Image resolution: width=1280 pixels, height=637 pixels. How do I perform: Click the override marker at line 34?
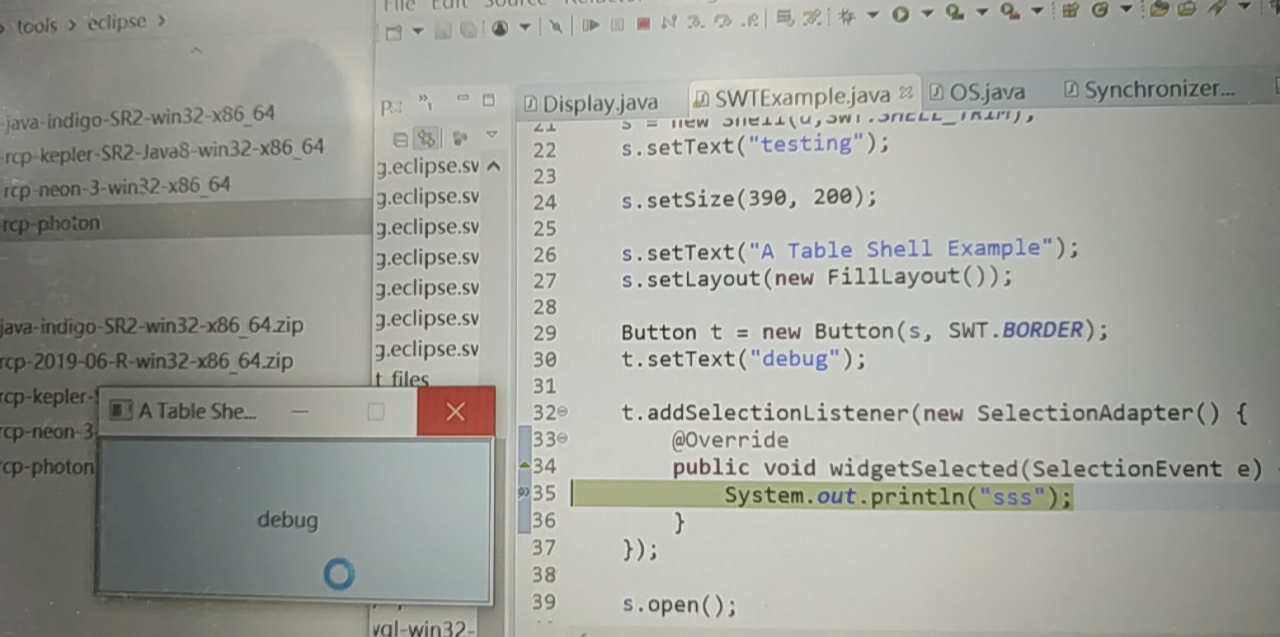pos(525,465)
